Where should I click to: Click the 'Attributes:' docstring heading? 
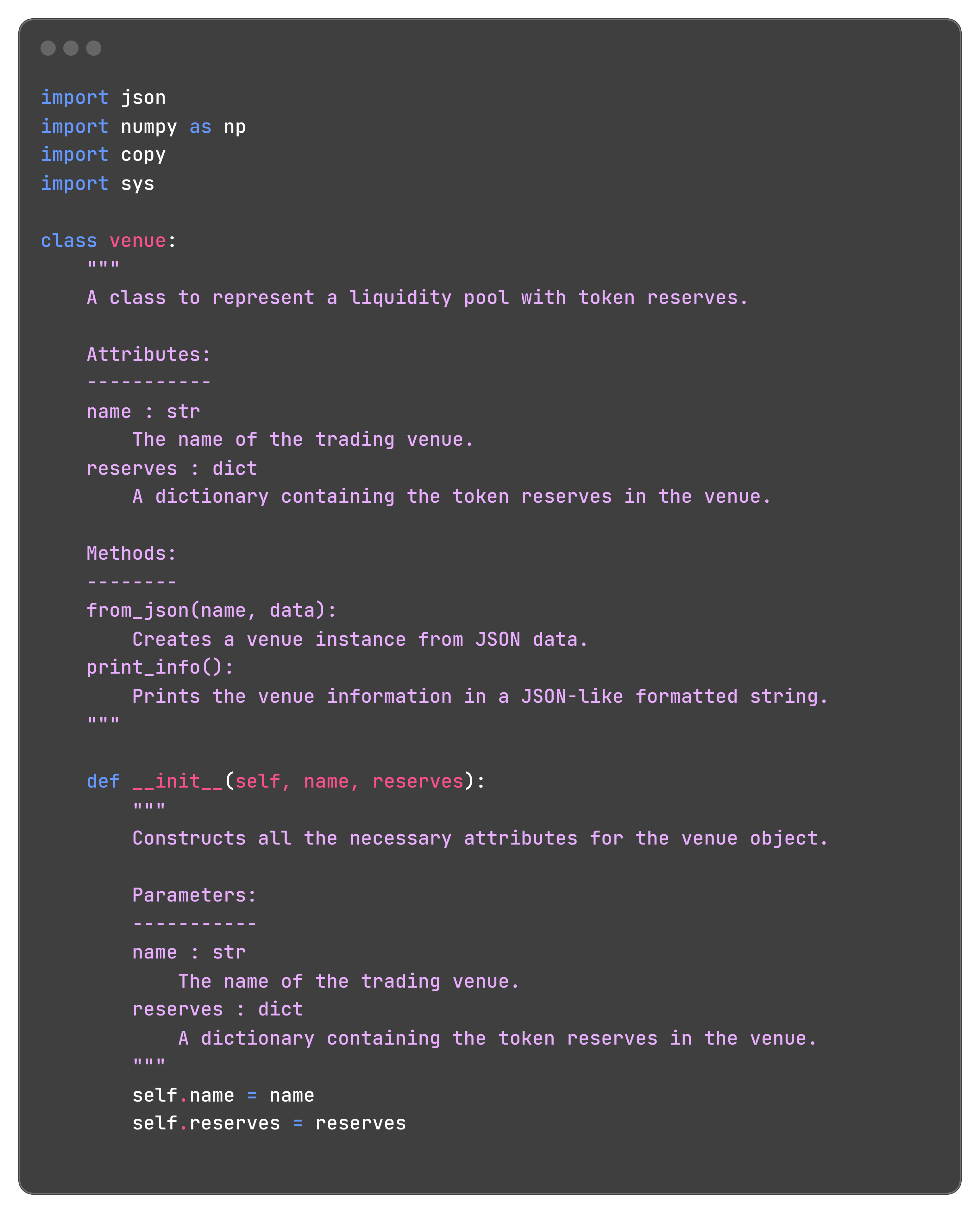(x=149, y=355)
